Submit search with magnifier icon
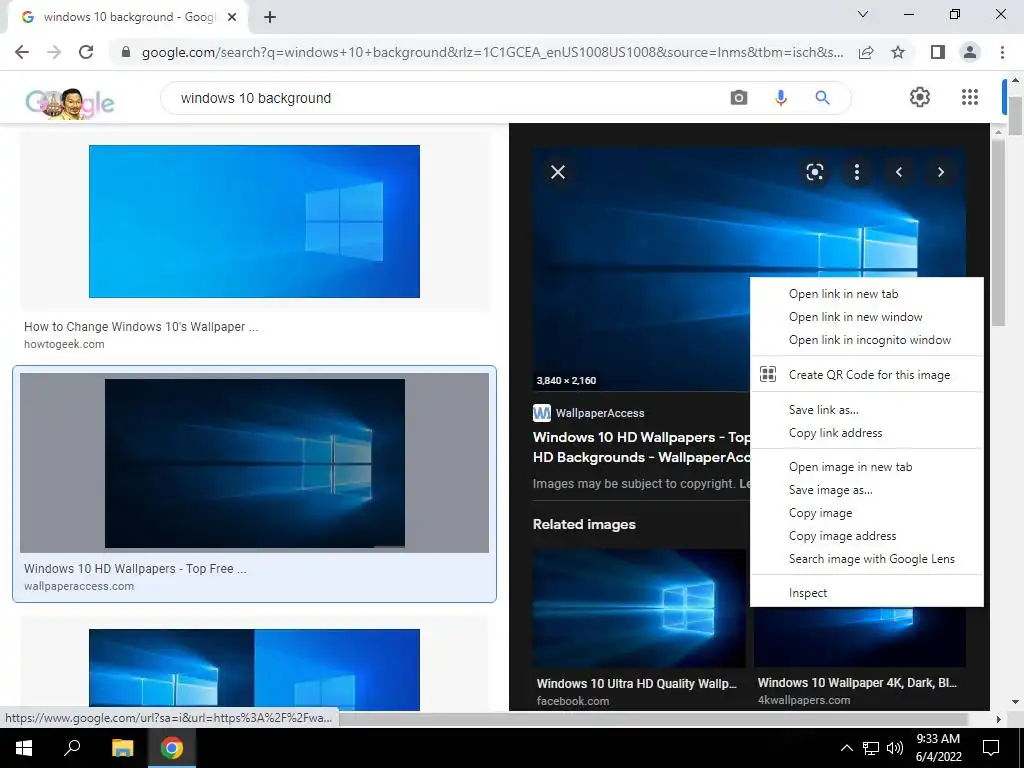Screen dimensions: 1024x768 click(822, 98)
